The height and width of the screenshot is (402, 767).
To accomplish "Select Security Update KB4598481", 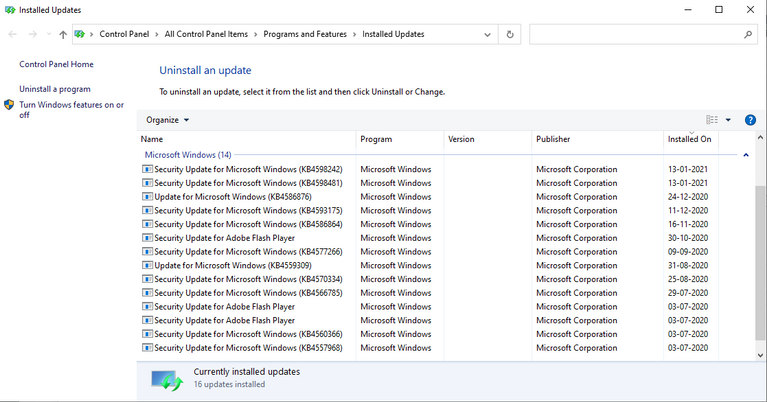I will click(248, 183).
